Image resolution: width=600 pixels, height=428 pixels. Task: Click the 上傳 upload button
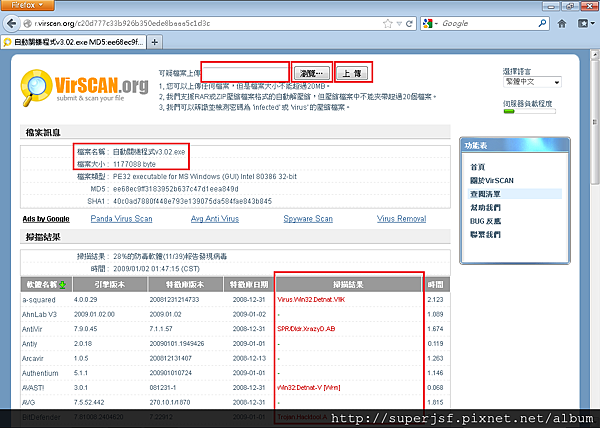click(352, 73)
